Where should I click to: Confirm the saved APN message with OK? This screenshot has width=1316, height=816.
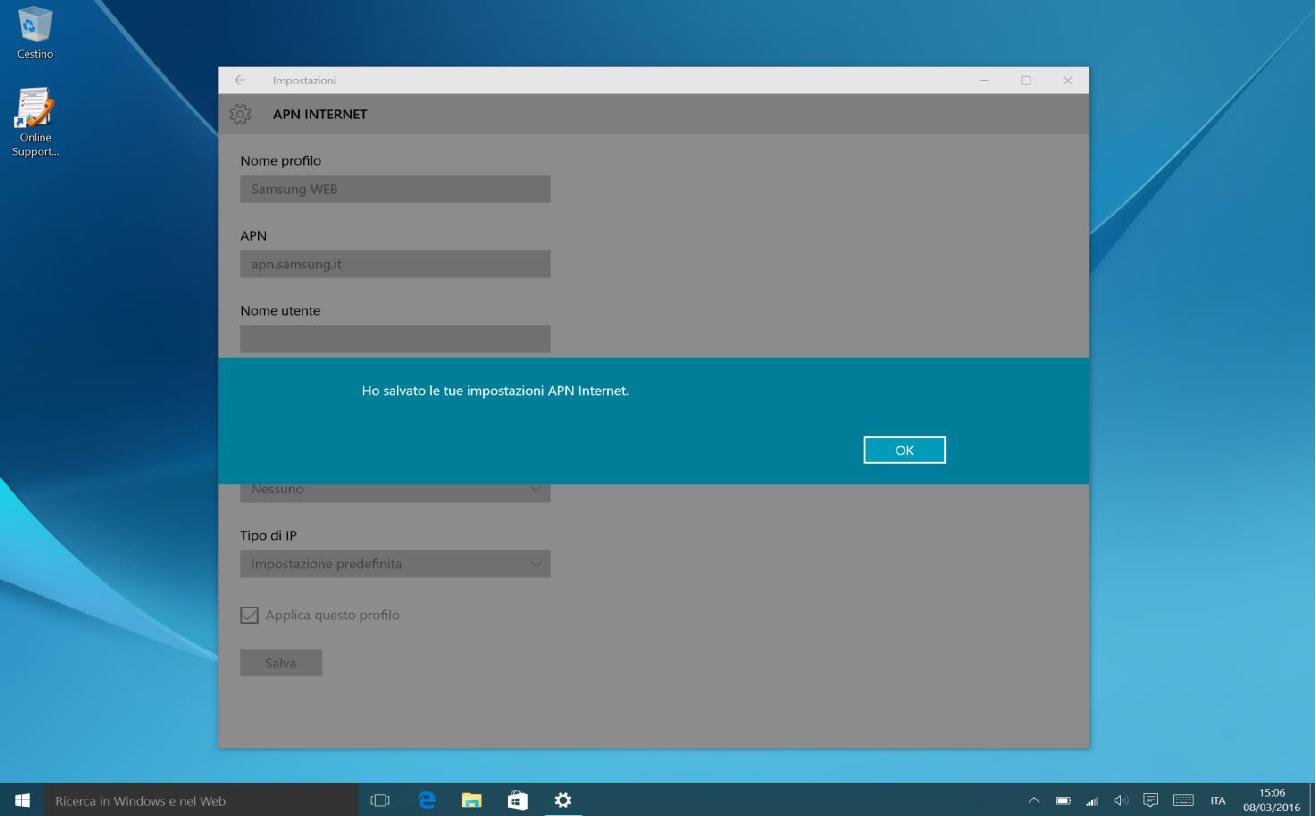point(904,450)
